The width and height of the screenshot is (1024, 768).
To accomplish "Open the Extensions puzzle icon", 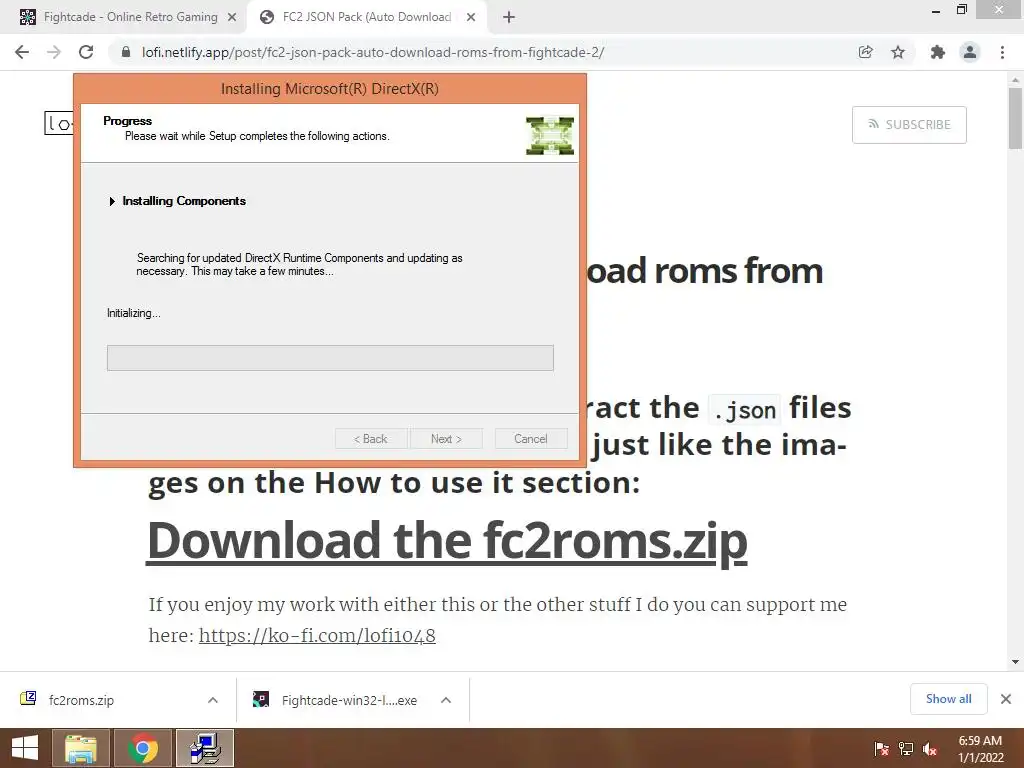I will point(937,52).
